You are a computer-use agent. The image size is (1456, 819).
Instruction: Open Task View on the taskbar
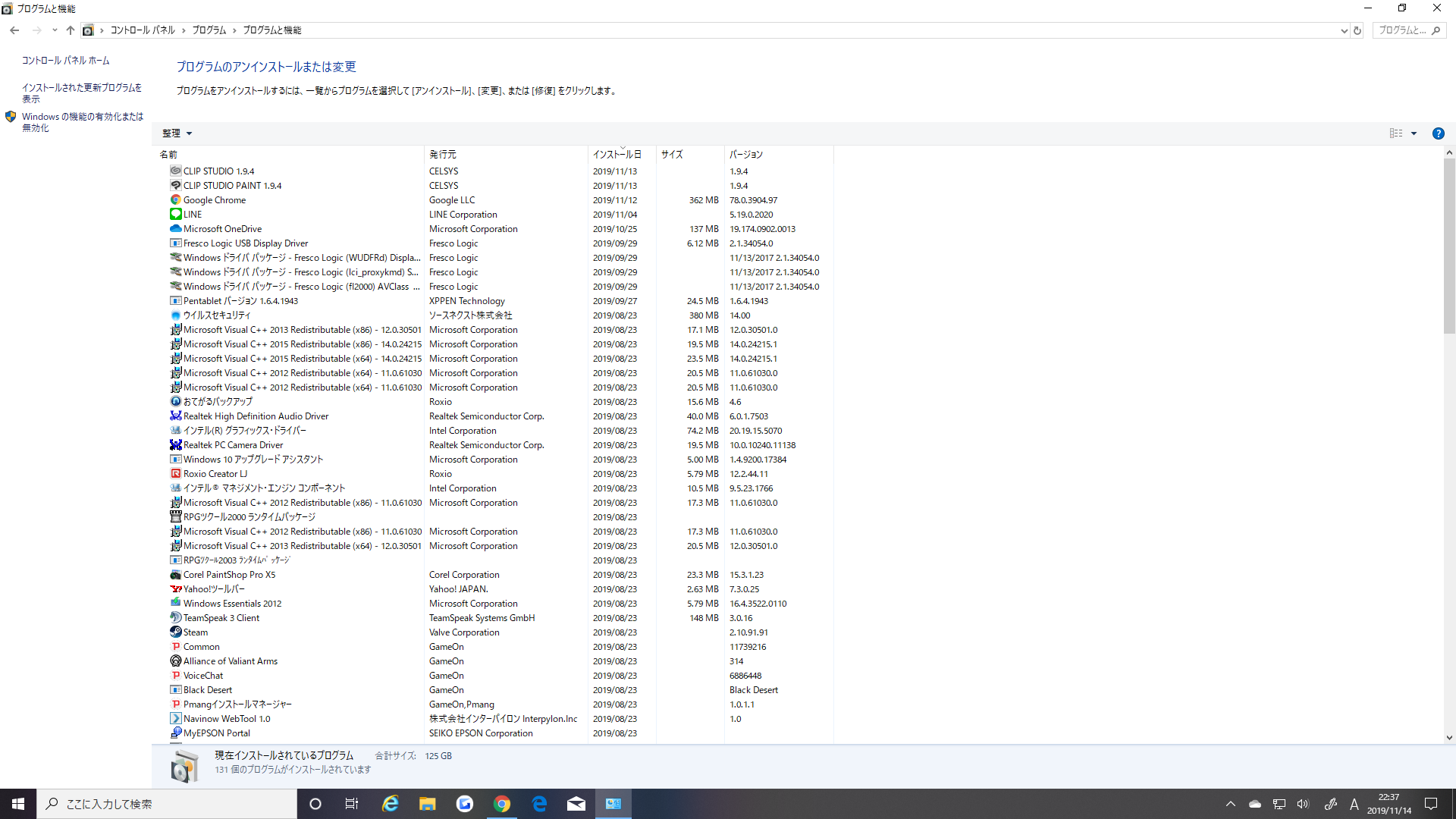point(351,804)
